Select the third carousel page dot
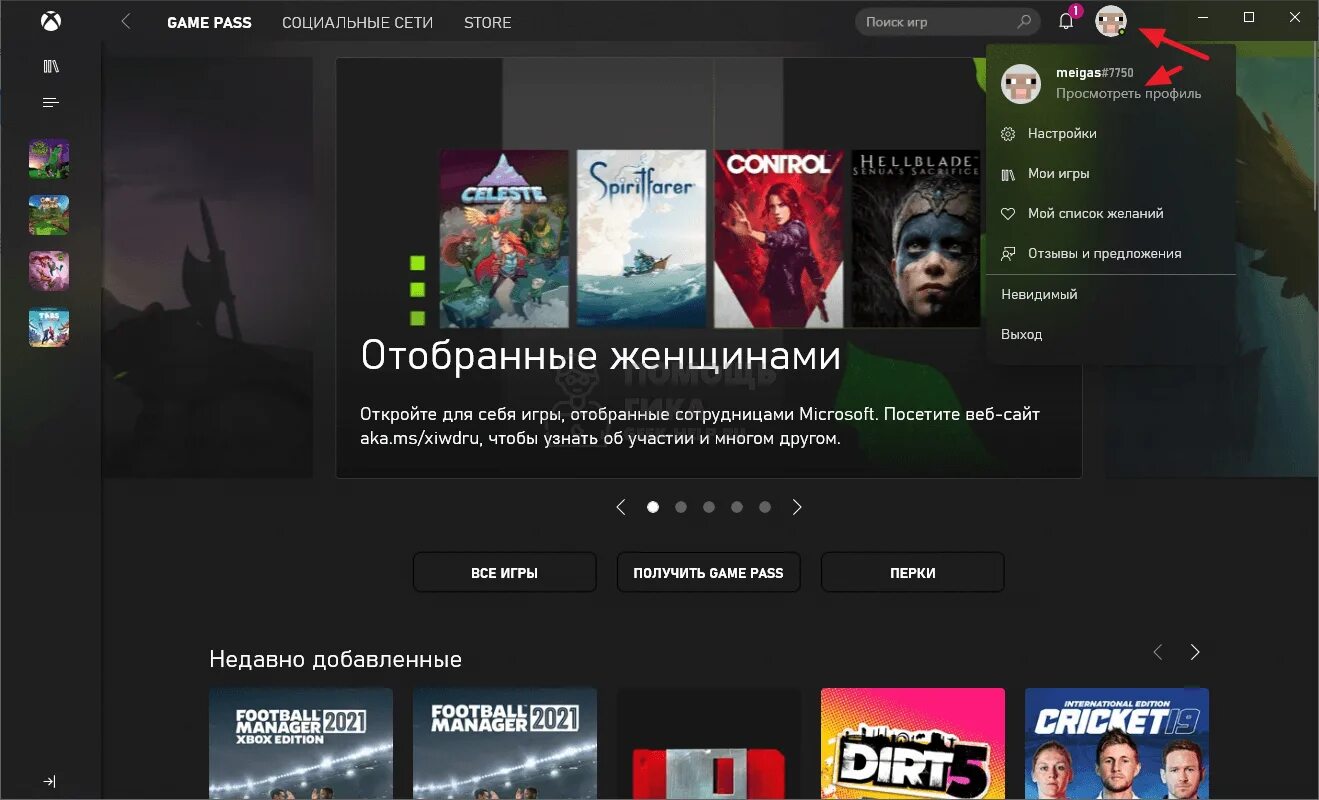 pyautogui.click(x=709, y=507)
